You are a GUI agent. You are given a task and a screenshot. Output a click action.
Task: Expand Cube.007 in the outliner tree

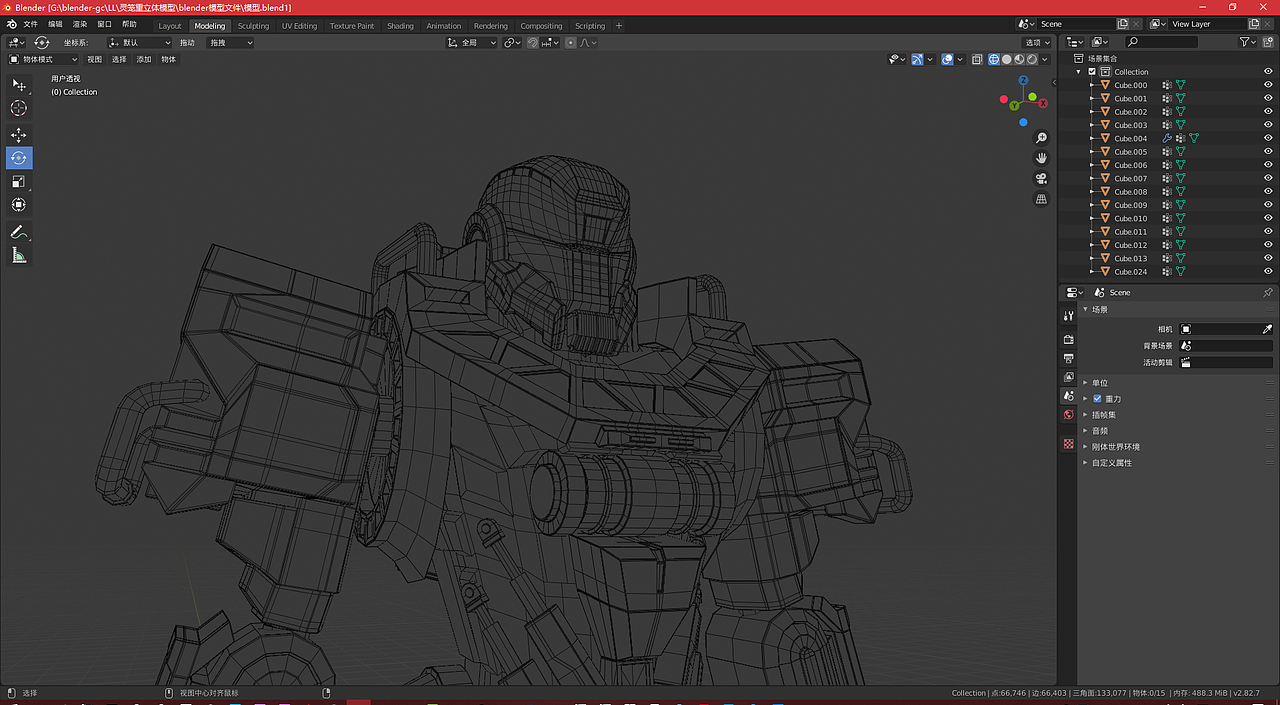1092,178
